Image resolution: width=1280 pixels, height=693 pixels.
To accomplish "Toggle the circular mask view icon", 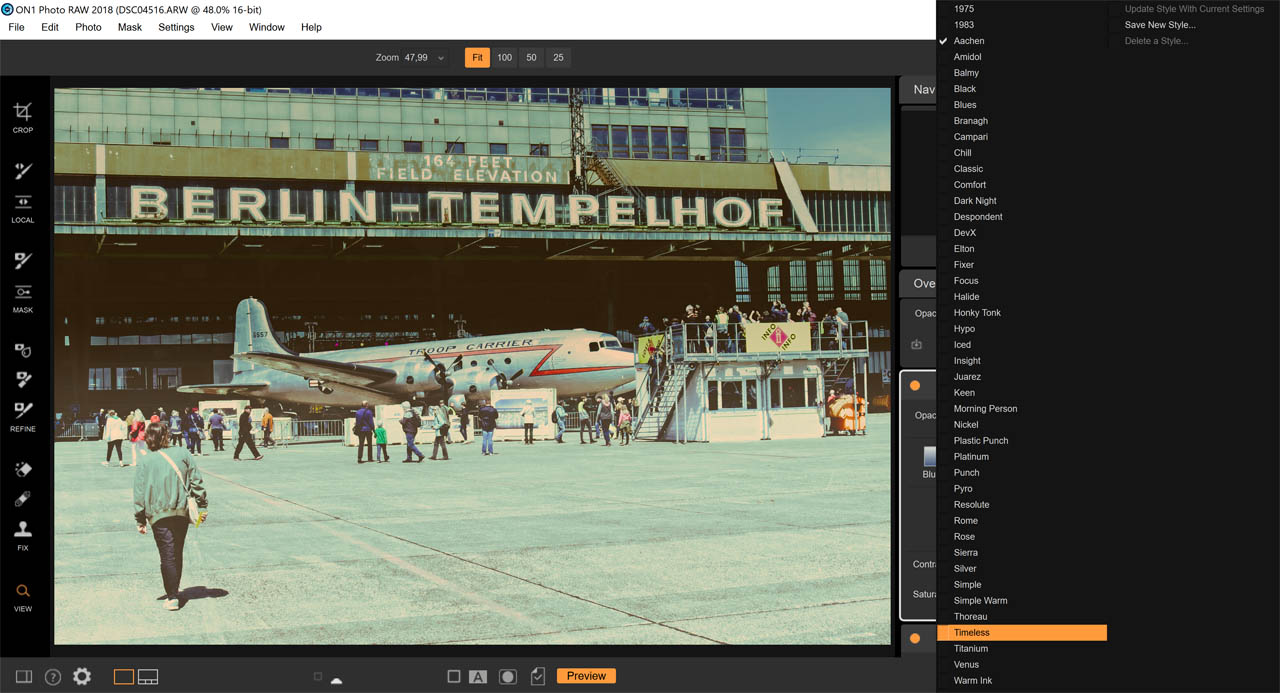I will tap(508, 677).
